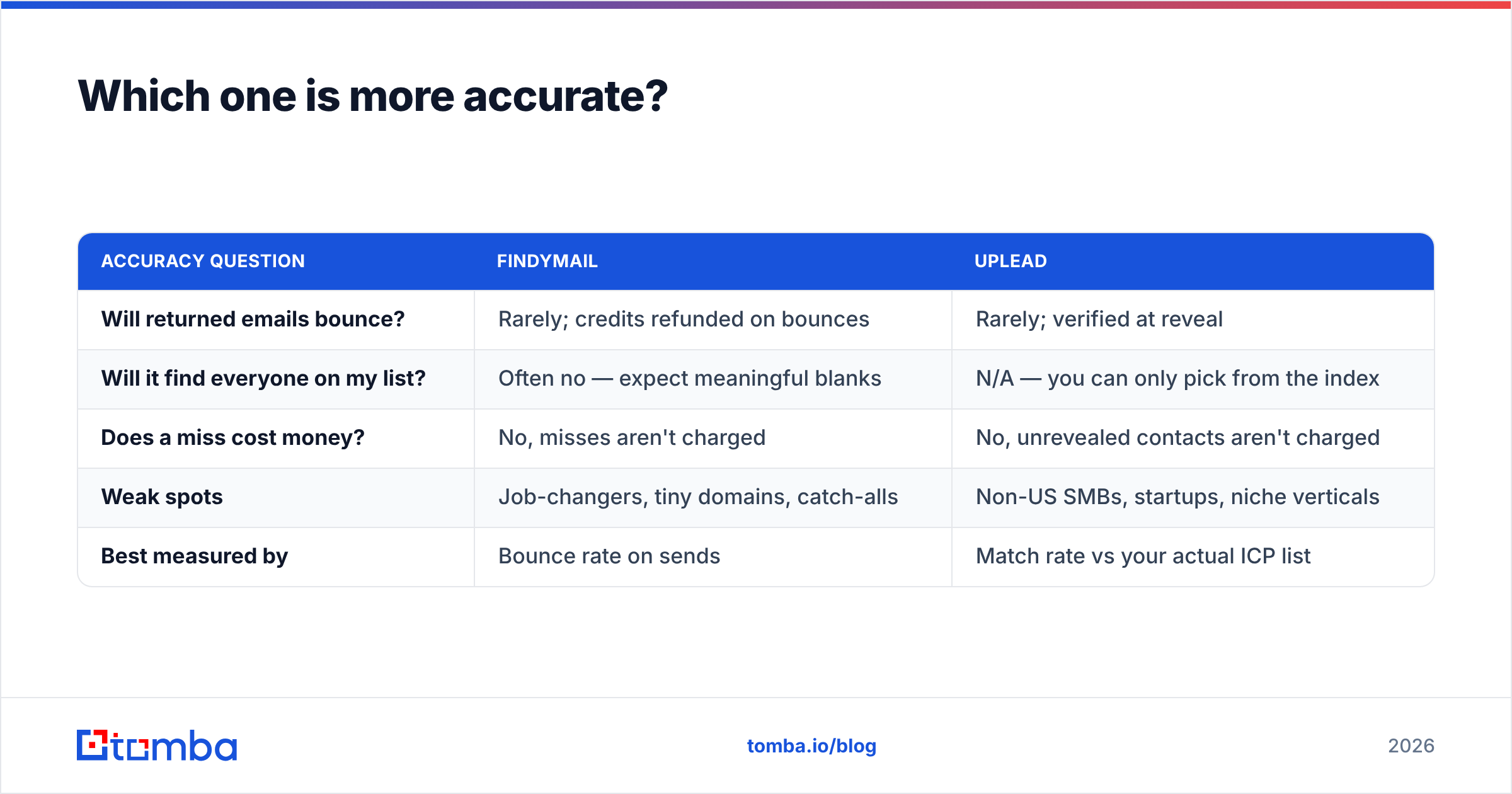The image size is (1512, 794).
Task: Click the 'N/A — you can only pick' cell
Action: click(1177, 379)
